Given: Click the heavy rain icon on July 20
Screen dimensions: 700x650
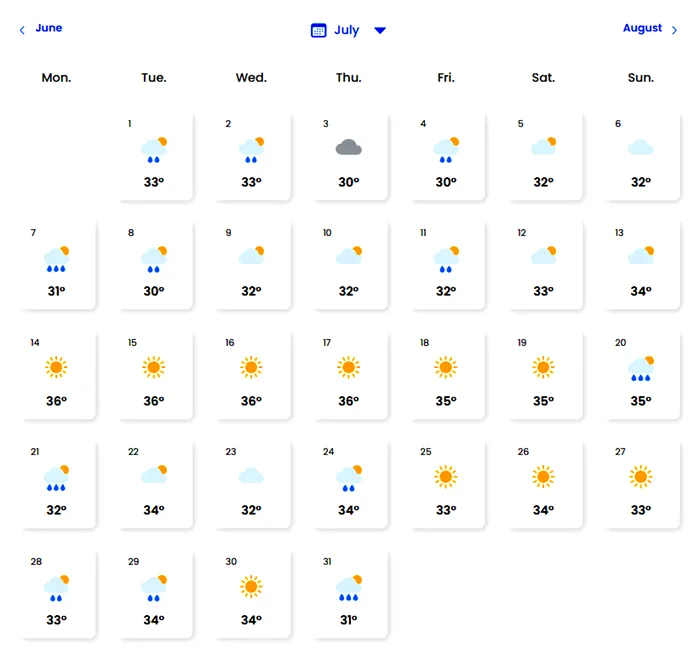Looking at the screenshot, I should [641, 369].
